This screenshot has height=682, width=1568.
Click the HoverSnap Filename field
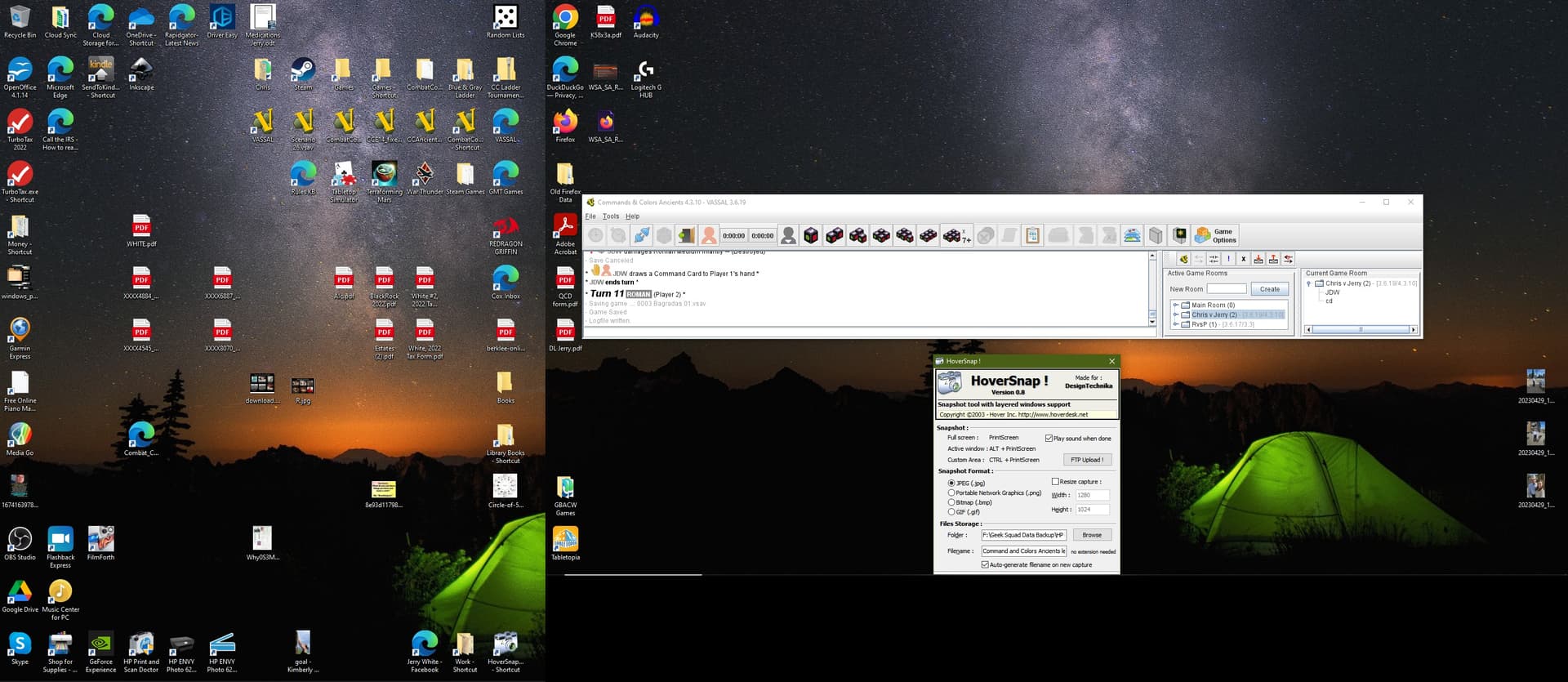pos(1024,551)
